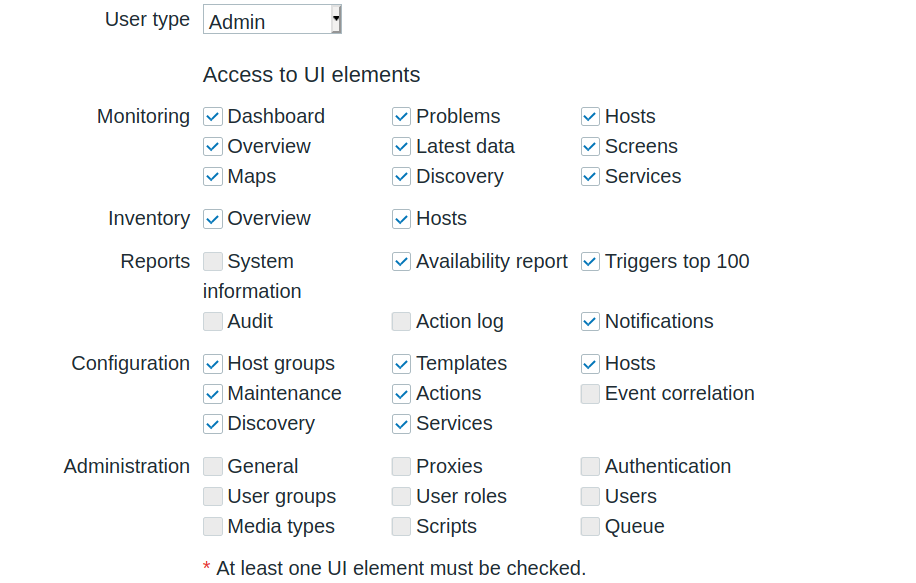Toggle Inventory Overview checkbox

pos(212,219)
